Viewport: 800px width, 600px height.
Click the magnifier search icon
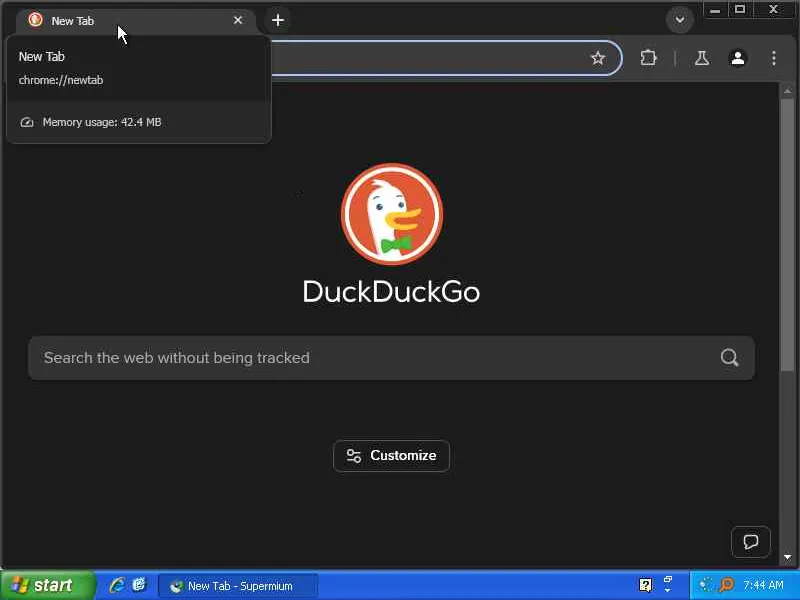point(730,358)
